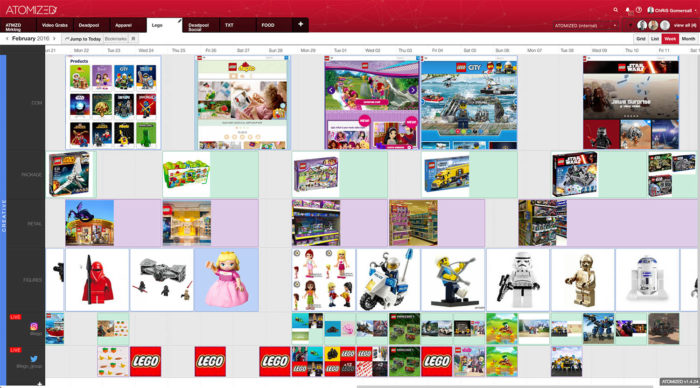
Task: Switch to the FOOD tab
Action: (x=274, y=25)
